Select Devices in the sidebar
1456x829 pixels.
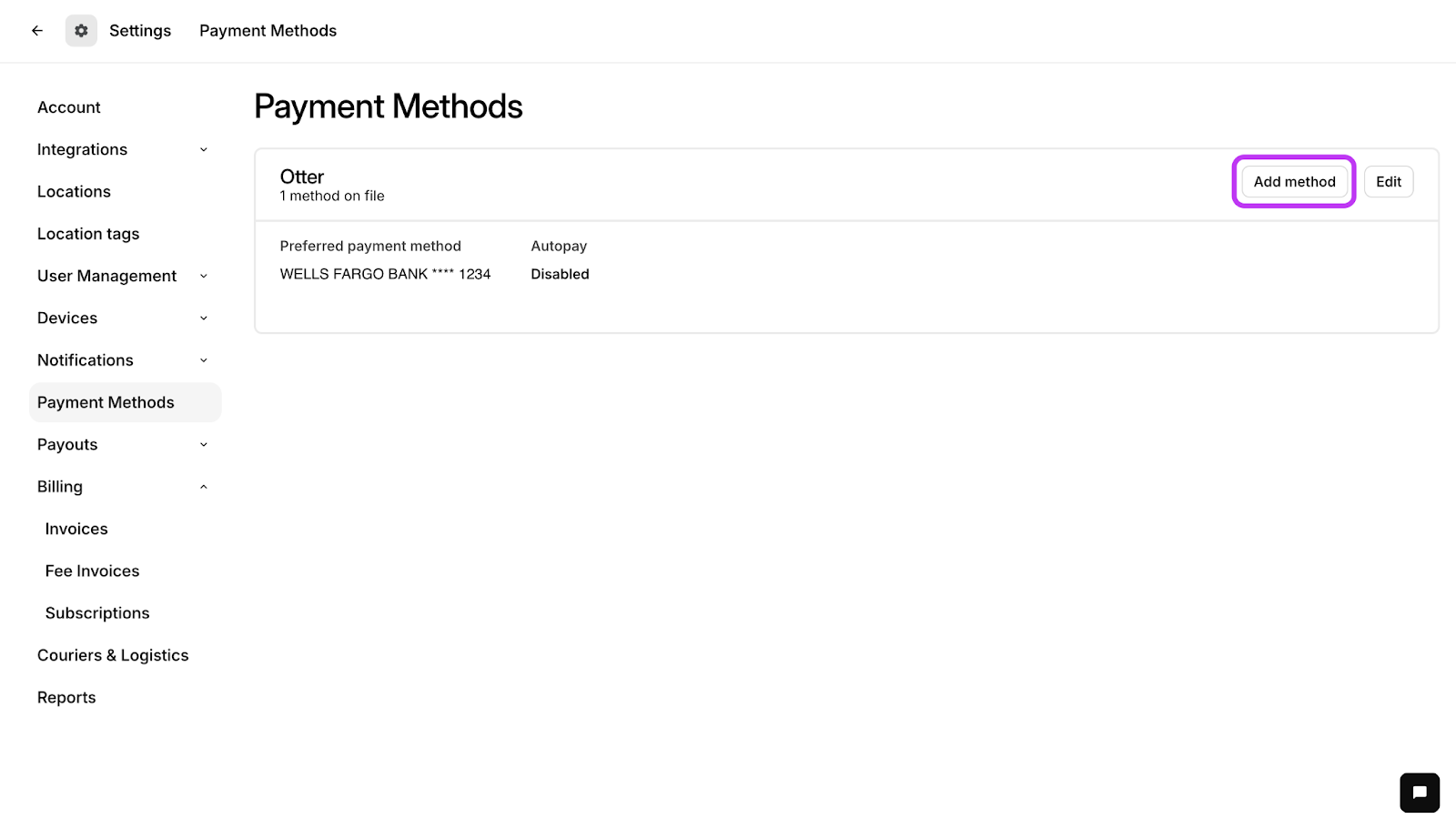[67, 318]
